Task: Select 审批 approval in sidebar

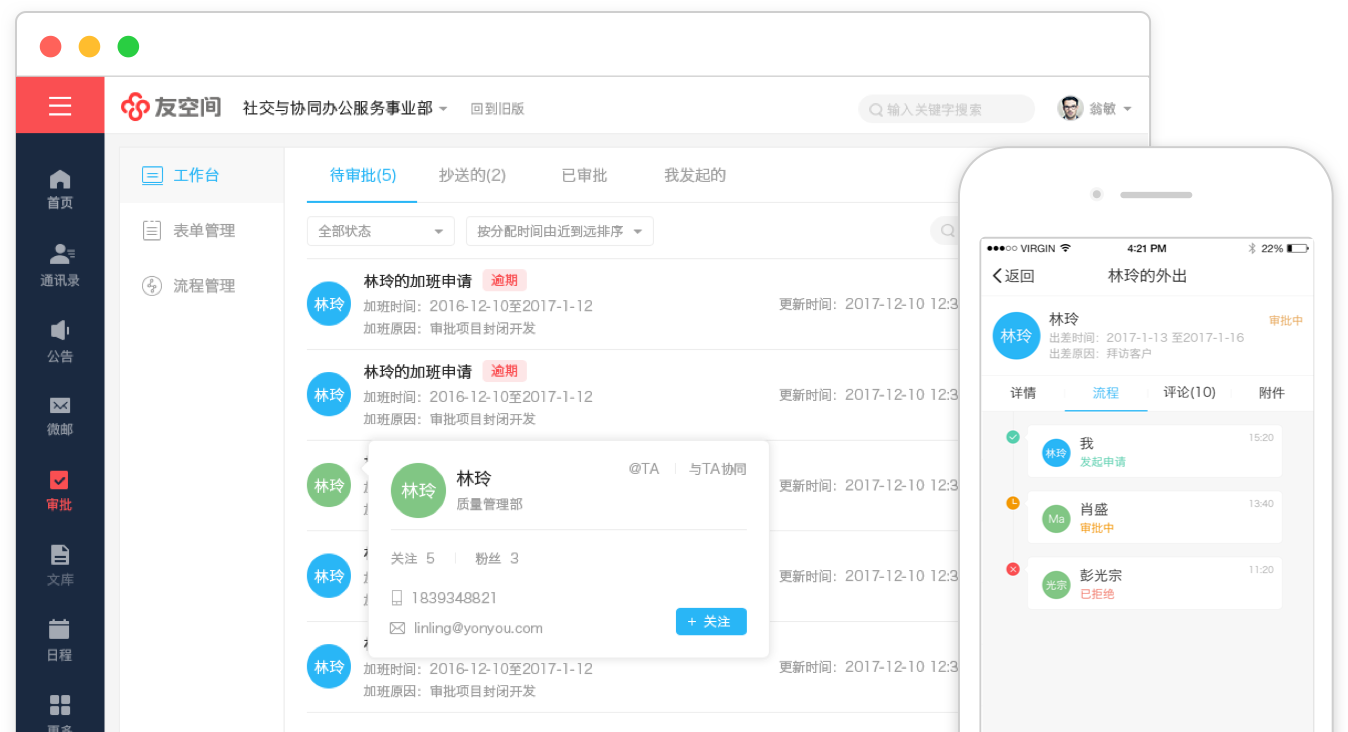Action: (x=60, y=491)
